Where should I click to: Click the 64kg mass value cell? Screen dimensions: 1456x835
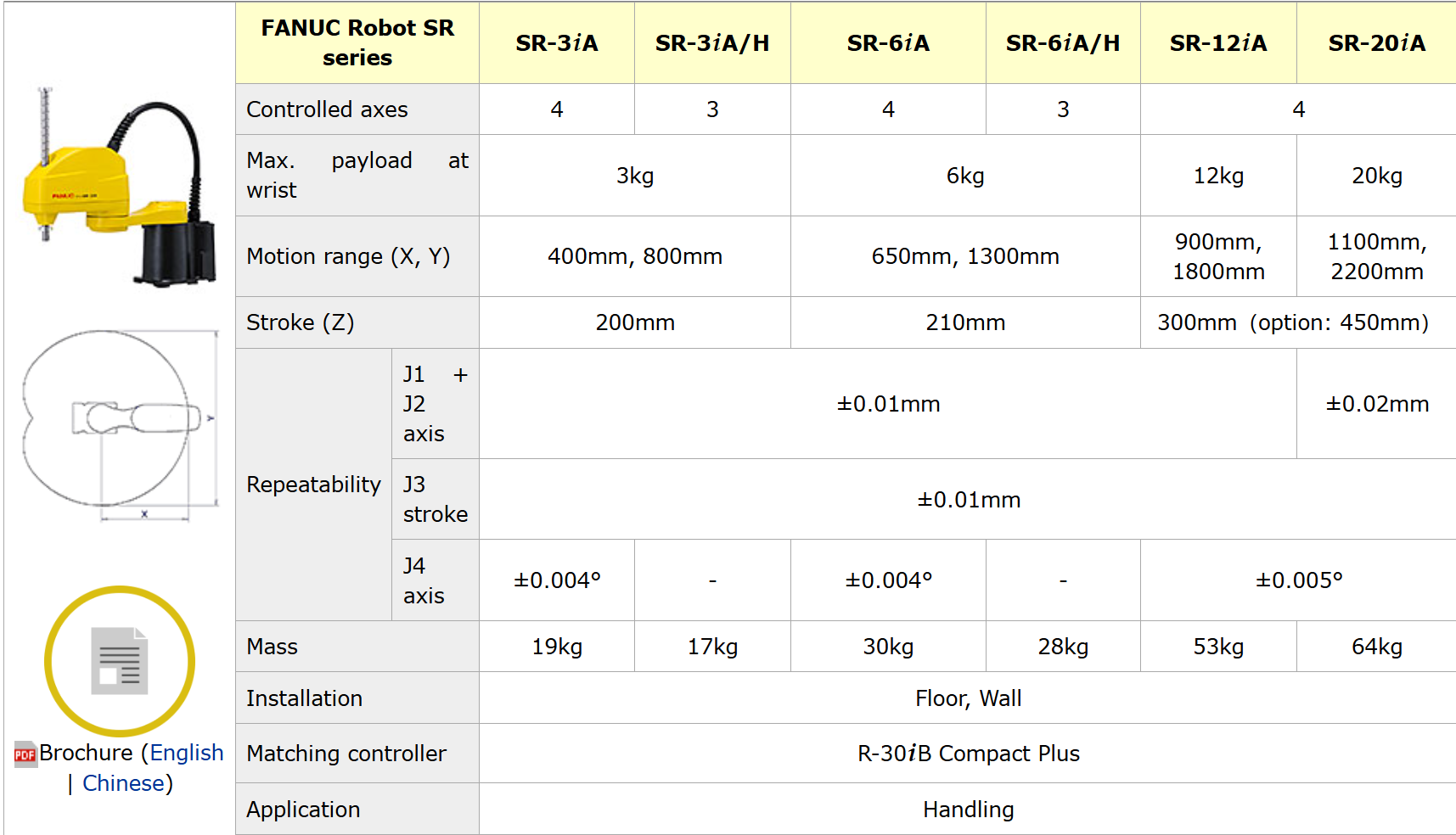1376,647
